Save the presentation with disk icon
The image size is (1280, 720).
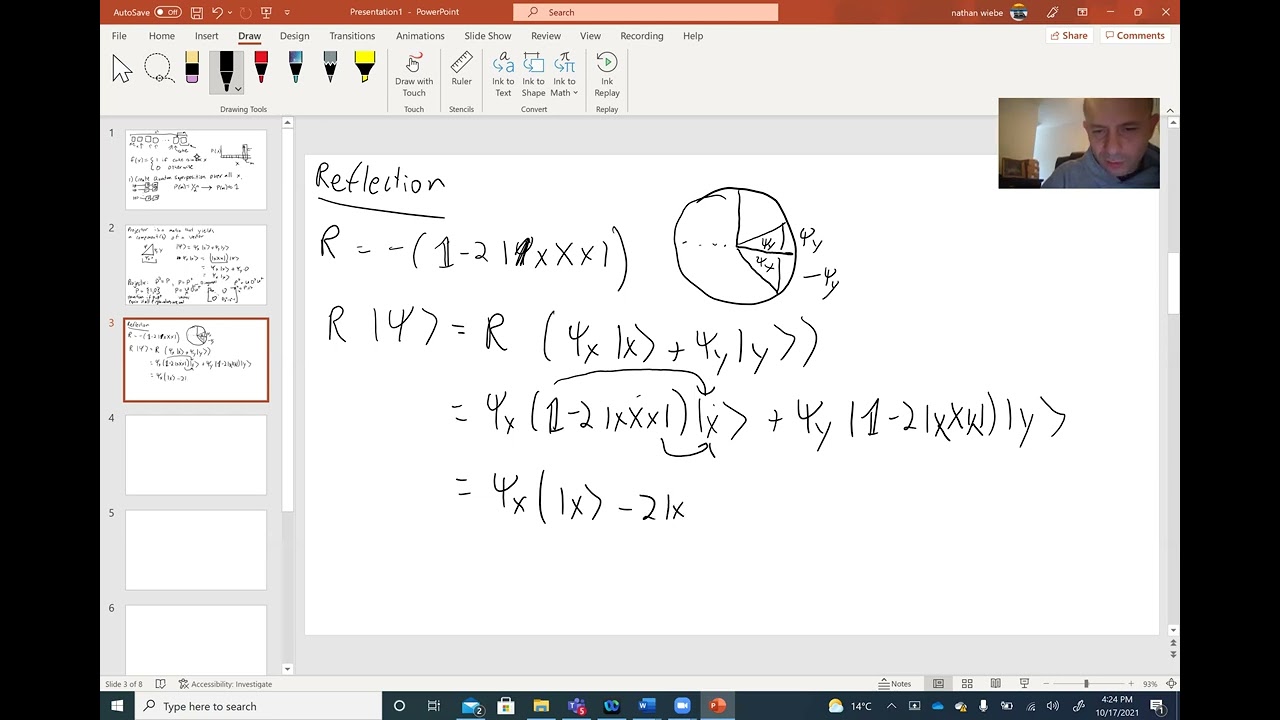pos(197,12)
